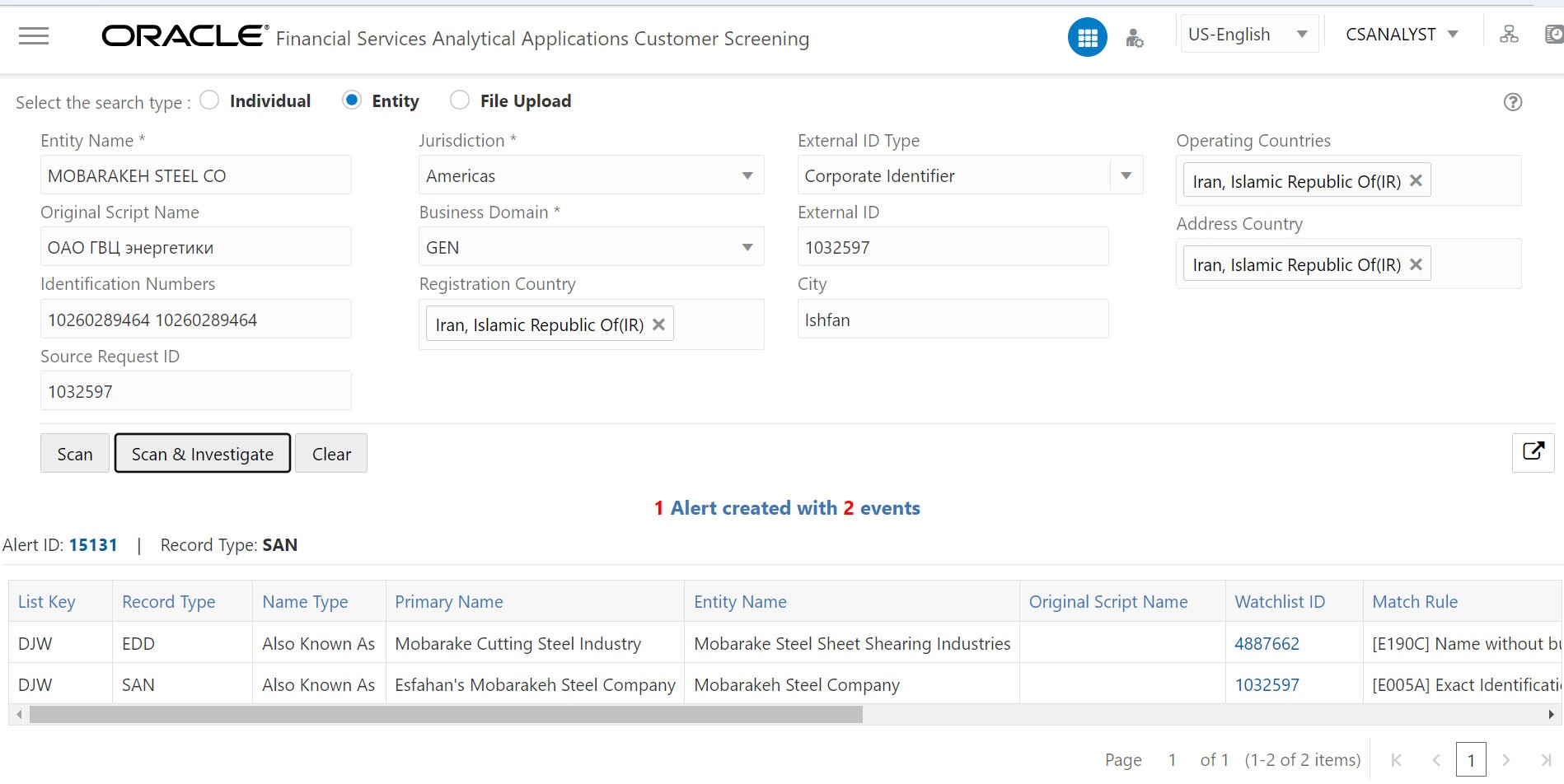Click scrollbar left arrow in results table

[19, 715]
